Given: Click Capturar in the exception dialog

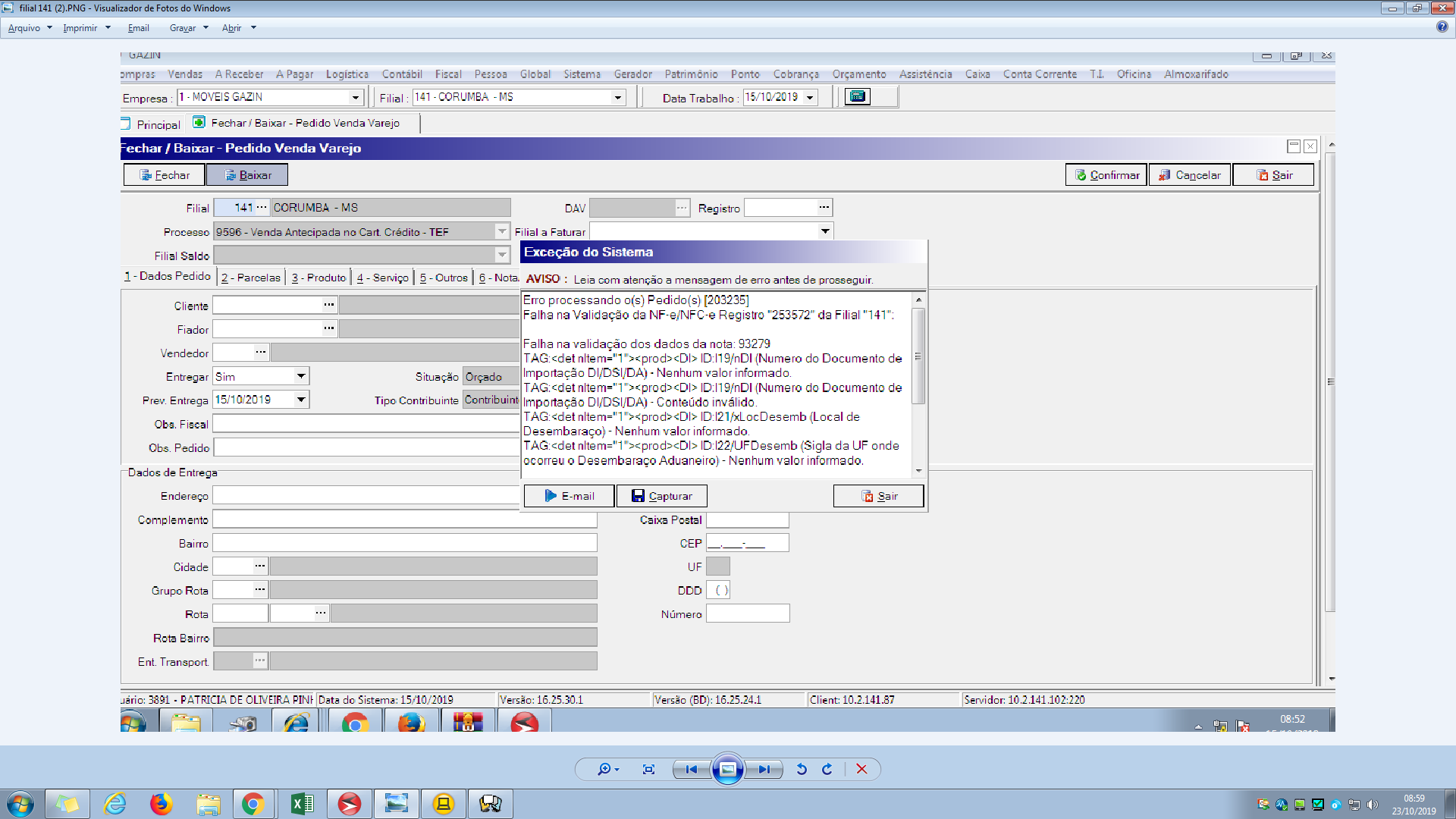Looking at the screenshot, I should [661, 496].
